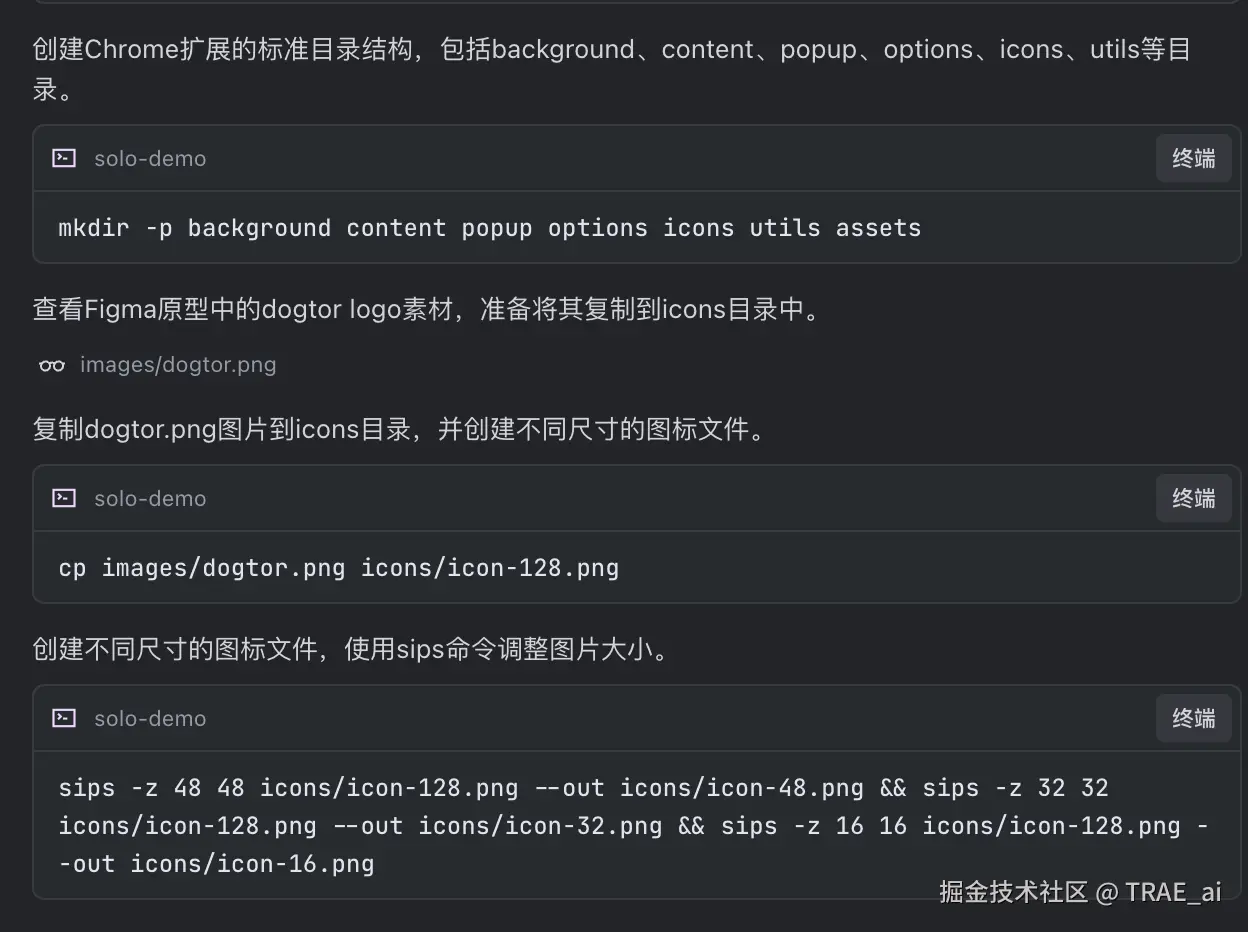Viewport: 1248px width, 932px height.
Task: Click the solo-demo label above the mkdir command
Action: coord(150,158)
